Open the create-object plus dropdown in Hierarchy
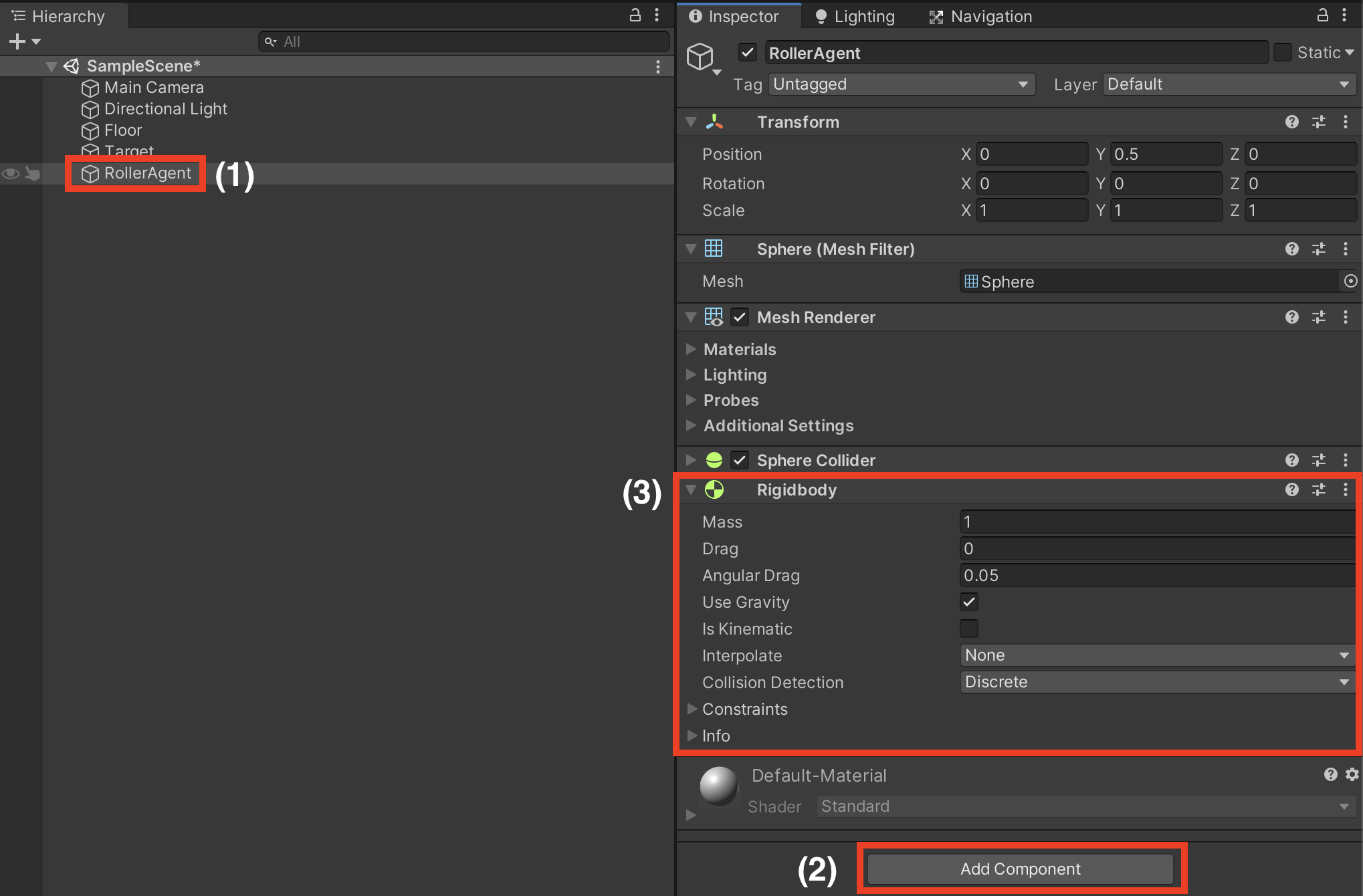Screen dimensions: 1363x896 (25, 41)
